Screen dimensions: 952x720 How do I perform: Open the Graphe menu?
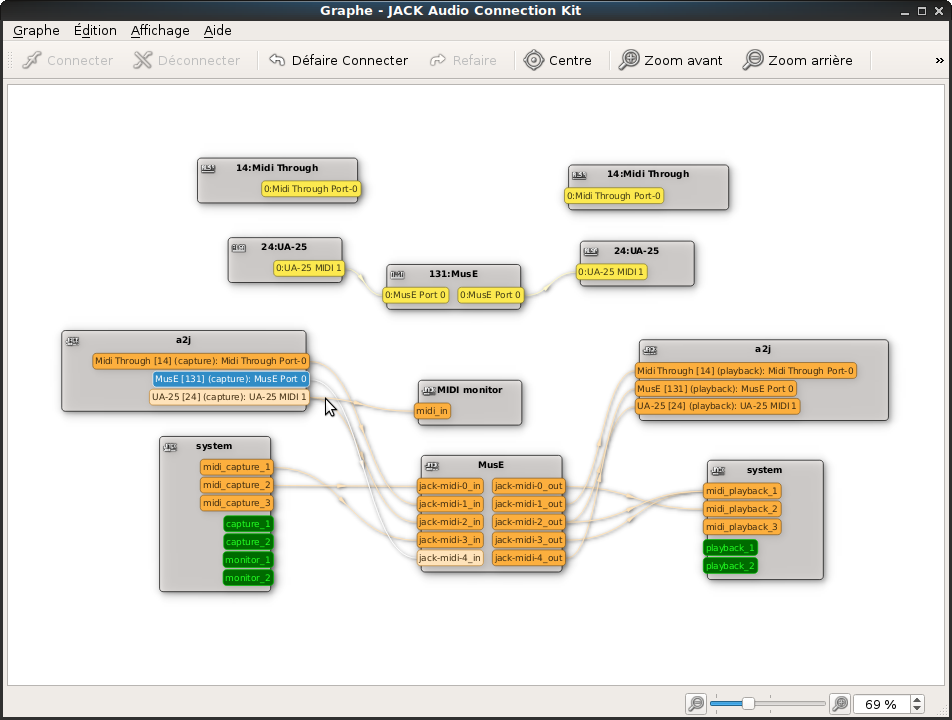[x=36, y=30]
